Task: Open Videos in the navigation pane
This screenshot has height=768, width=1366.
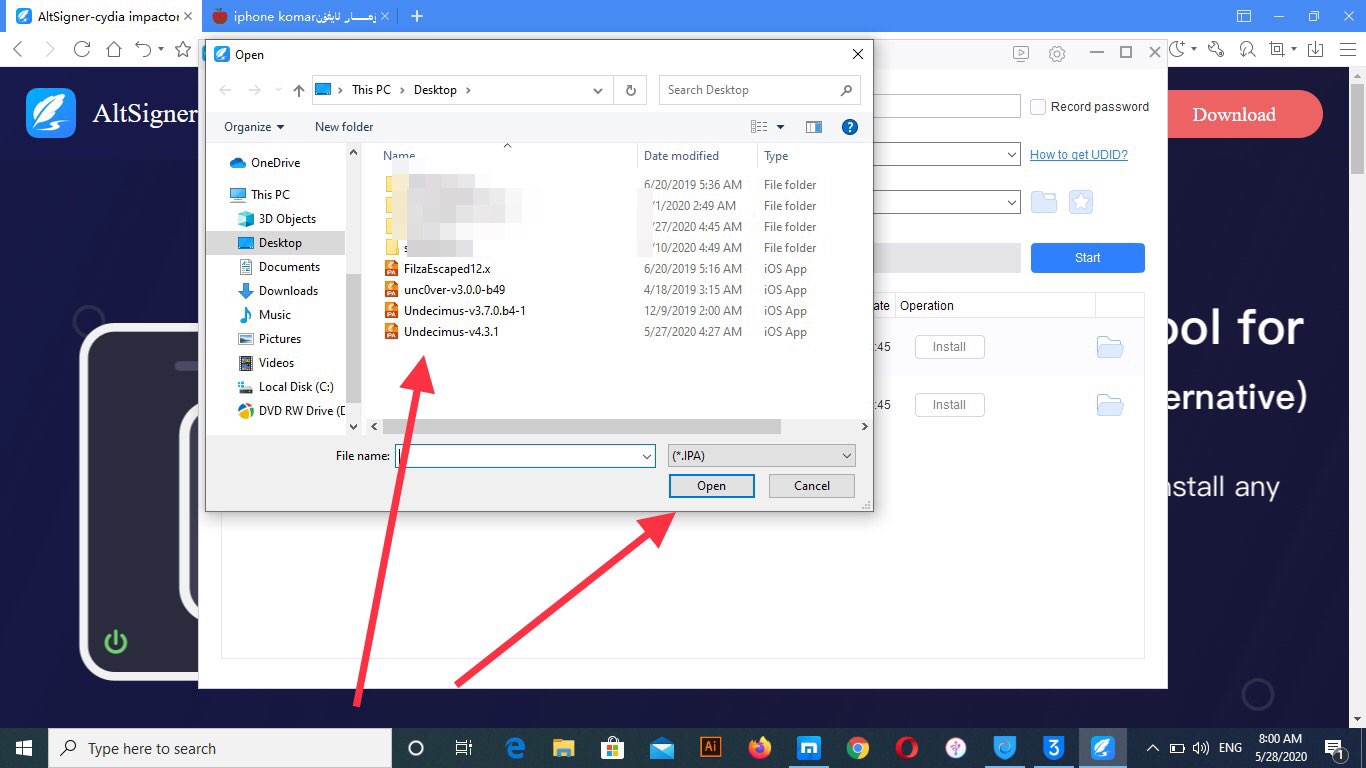Action: 266,363
